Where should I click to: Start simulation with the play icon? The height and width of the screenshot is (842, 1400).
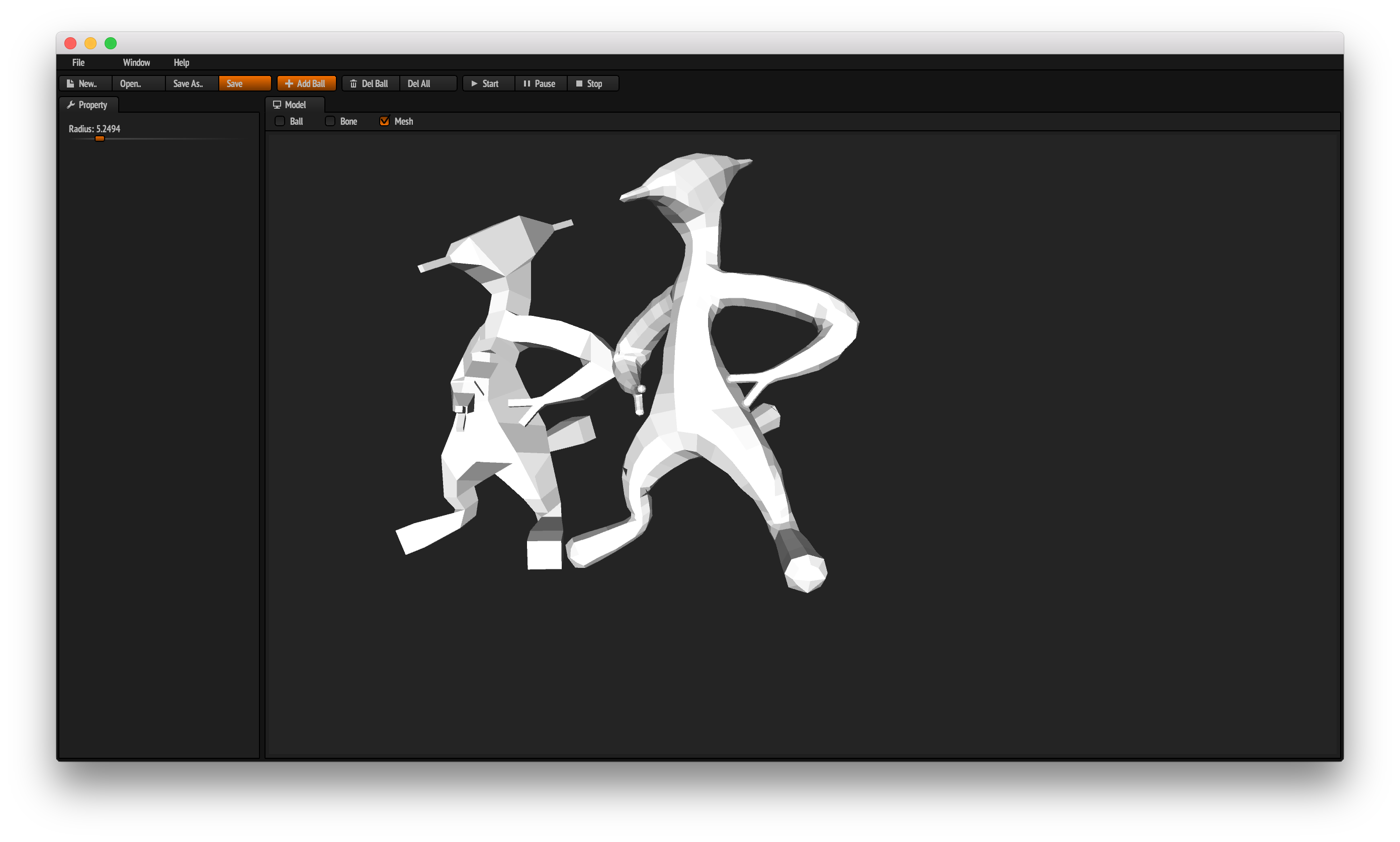[474, 83]
